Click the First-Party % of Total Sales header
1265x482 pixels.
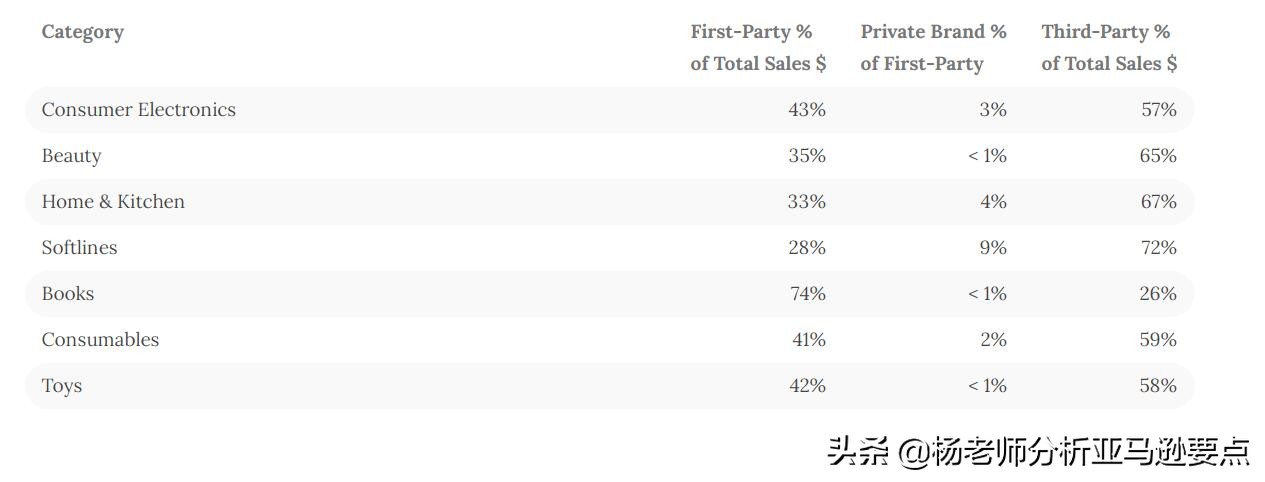758,47
